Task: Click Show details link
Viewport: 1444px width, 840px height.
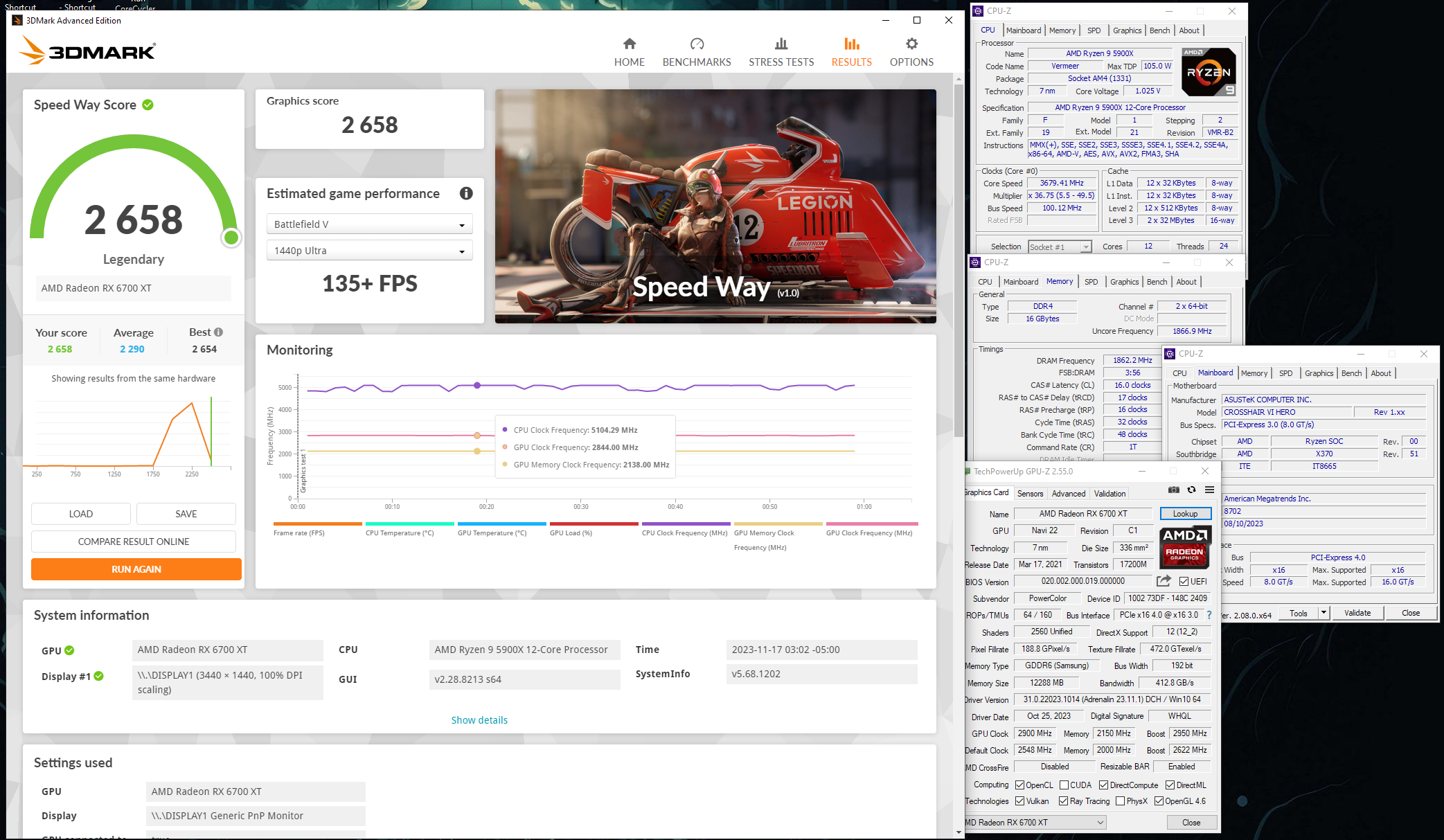Action: 479,720
